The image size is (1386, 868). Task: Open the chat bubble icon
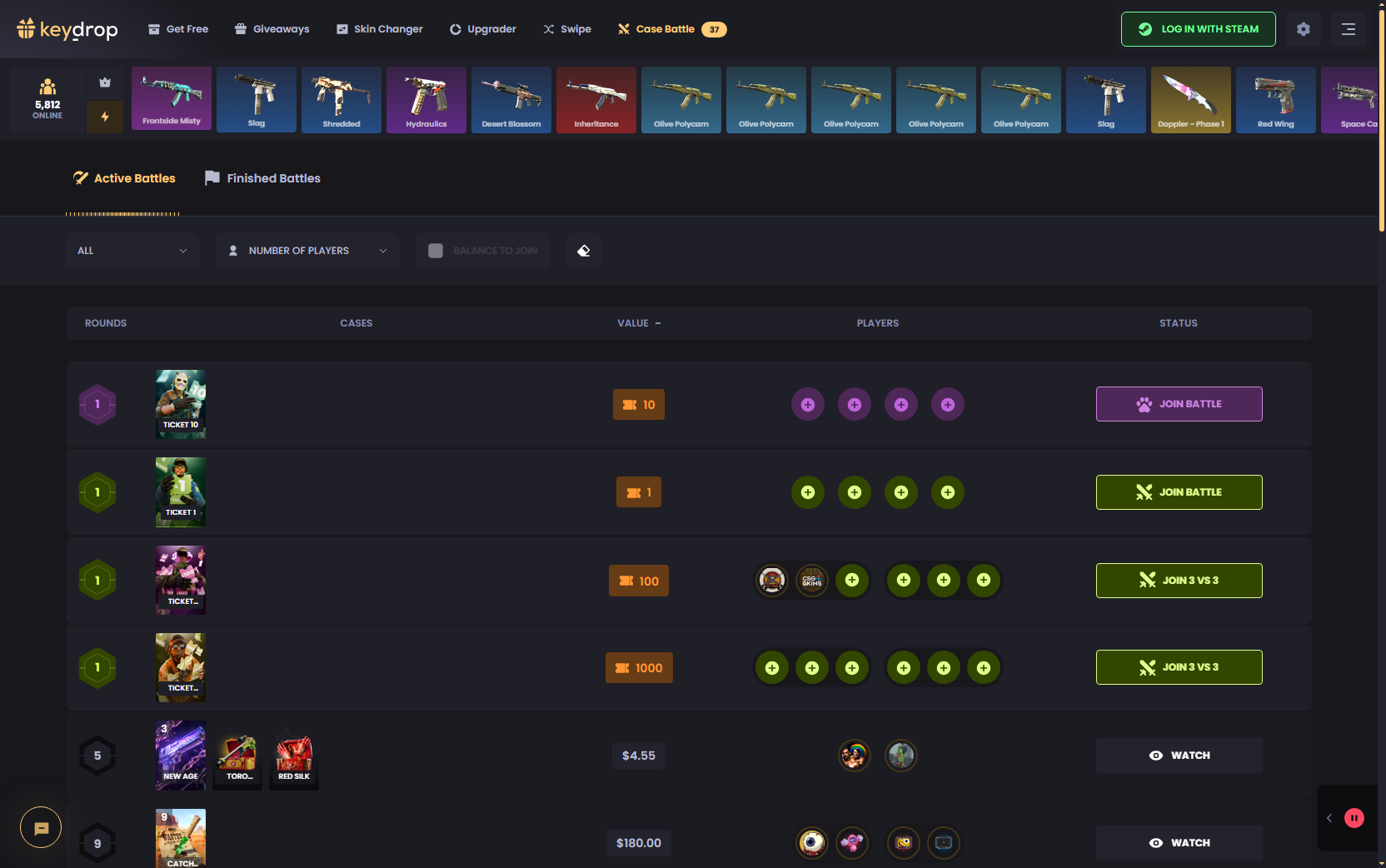point(41,827)
